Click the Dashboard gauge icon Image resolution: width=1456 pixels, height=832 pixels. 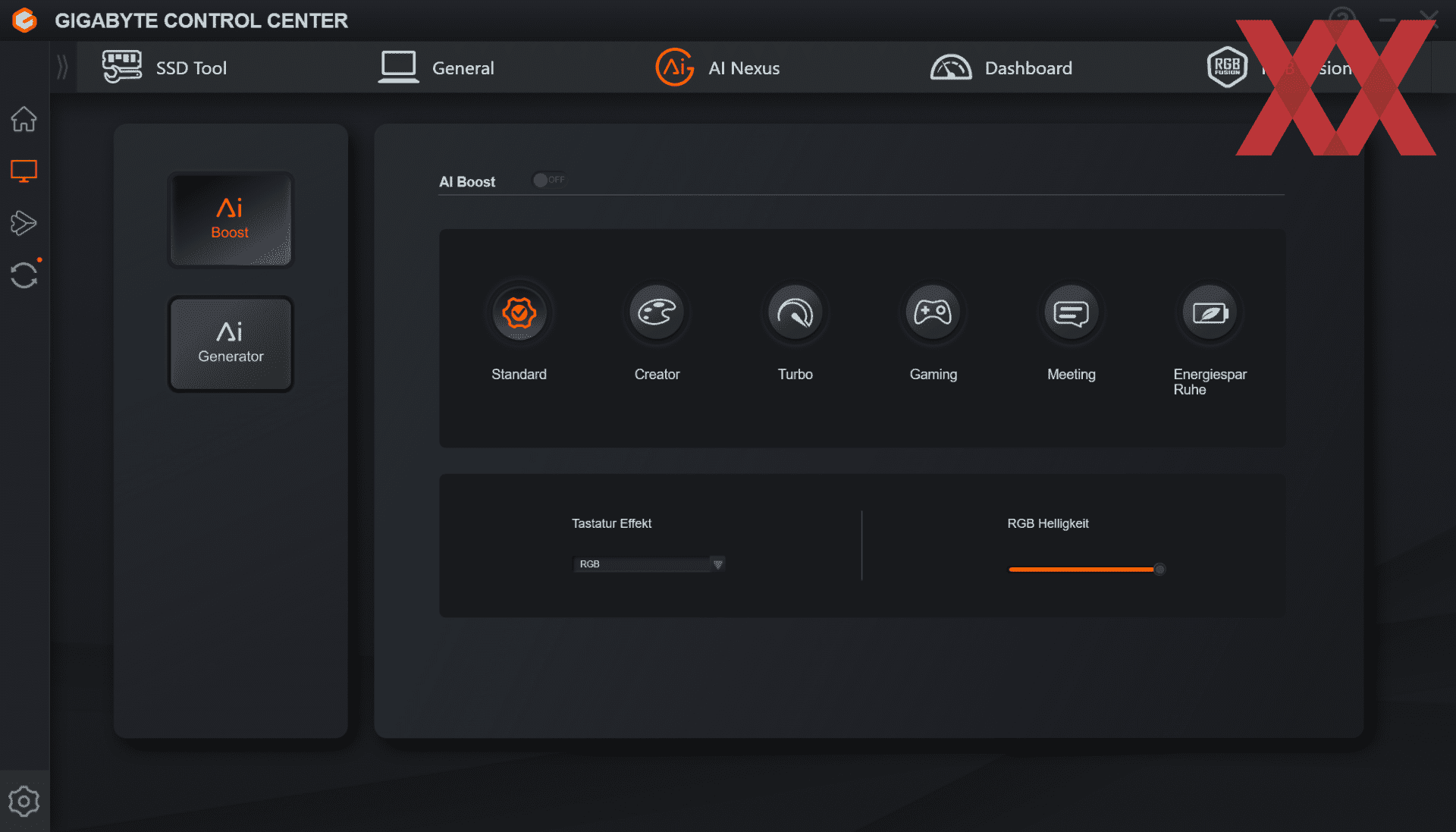[x=951, y=68]
